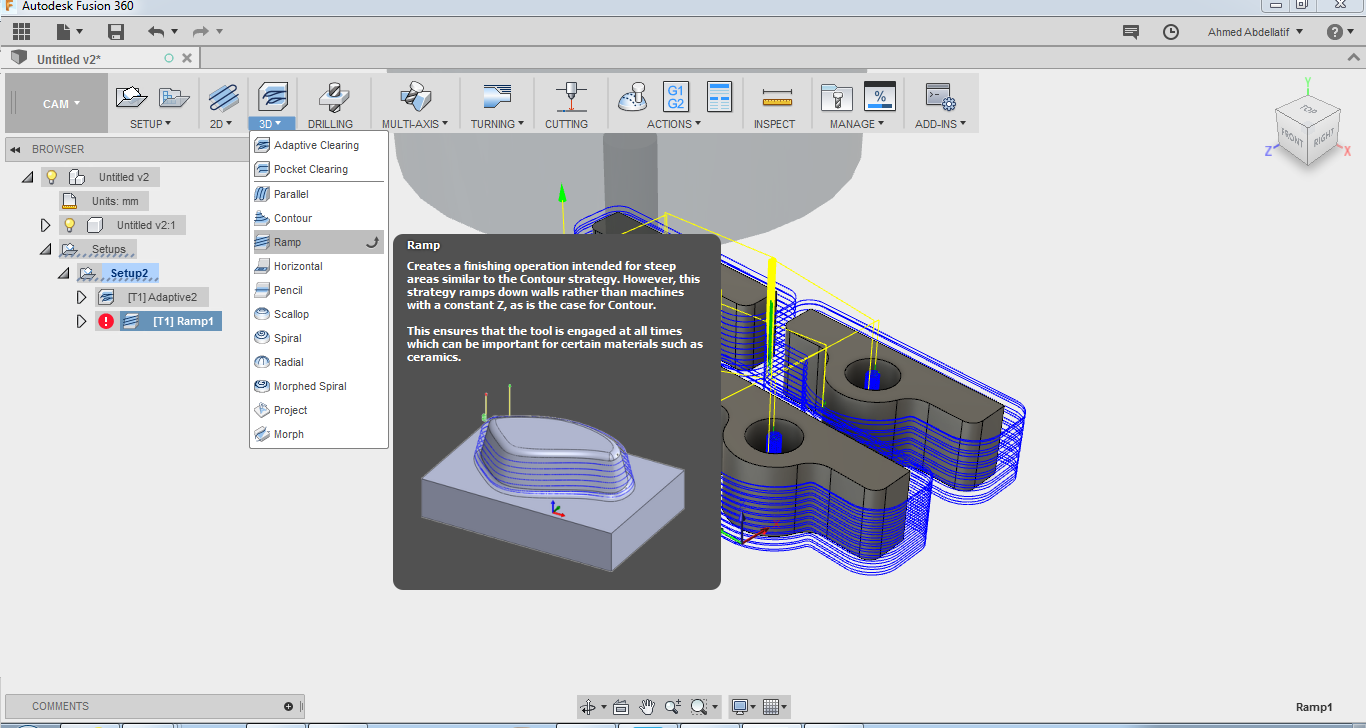Open the MANAGE dropdown menu
1366x728 pixels.
pos(857,124)
